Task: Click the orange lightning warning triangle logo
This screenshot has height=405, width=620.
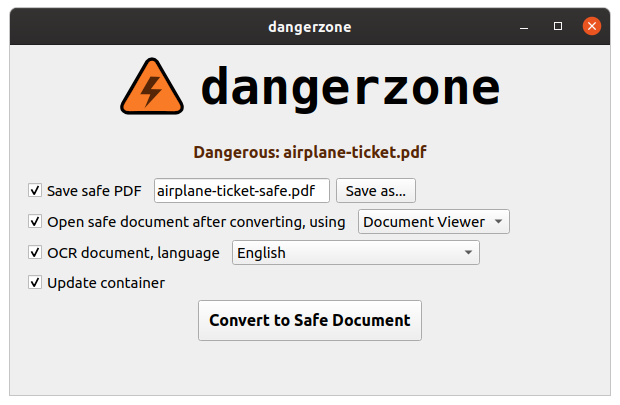Action: 152,87
